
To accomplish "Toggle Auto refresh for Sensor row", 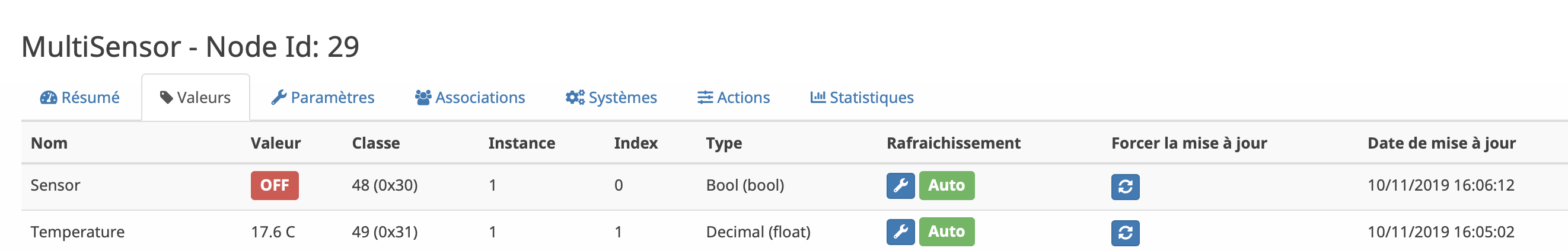I will pos(946,185).
